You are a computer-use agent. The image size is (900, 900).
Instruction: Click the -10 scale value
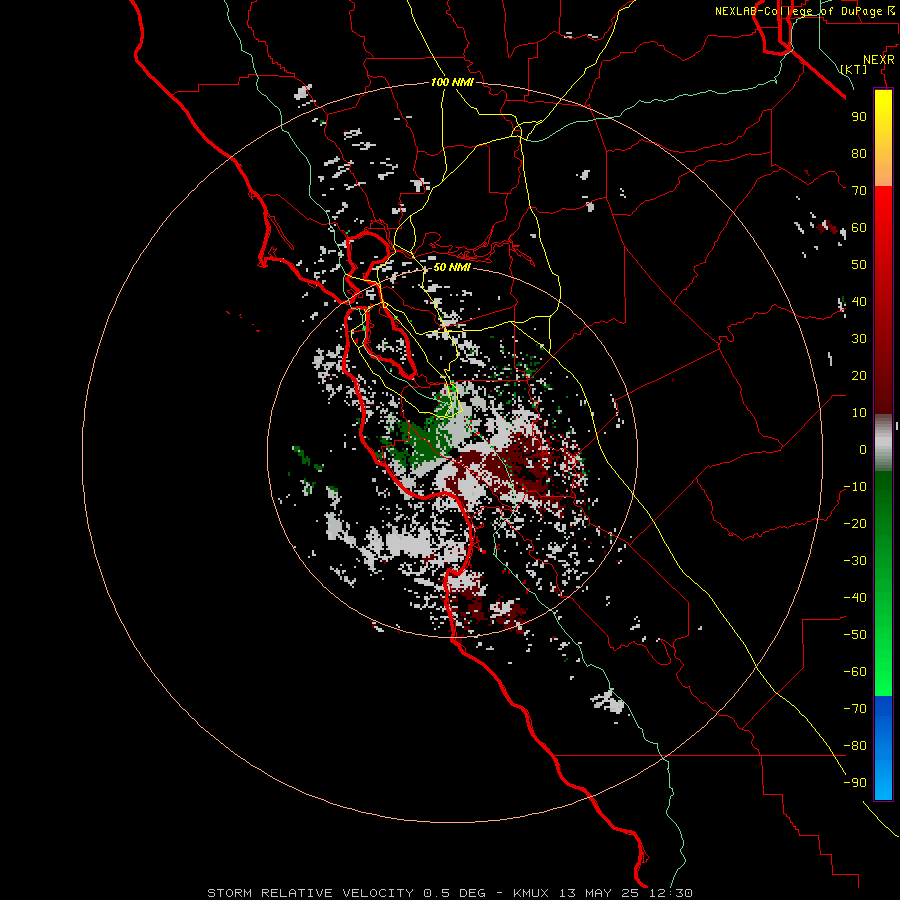855,487
